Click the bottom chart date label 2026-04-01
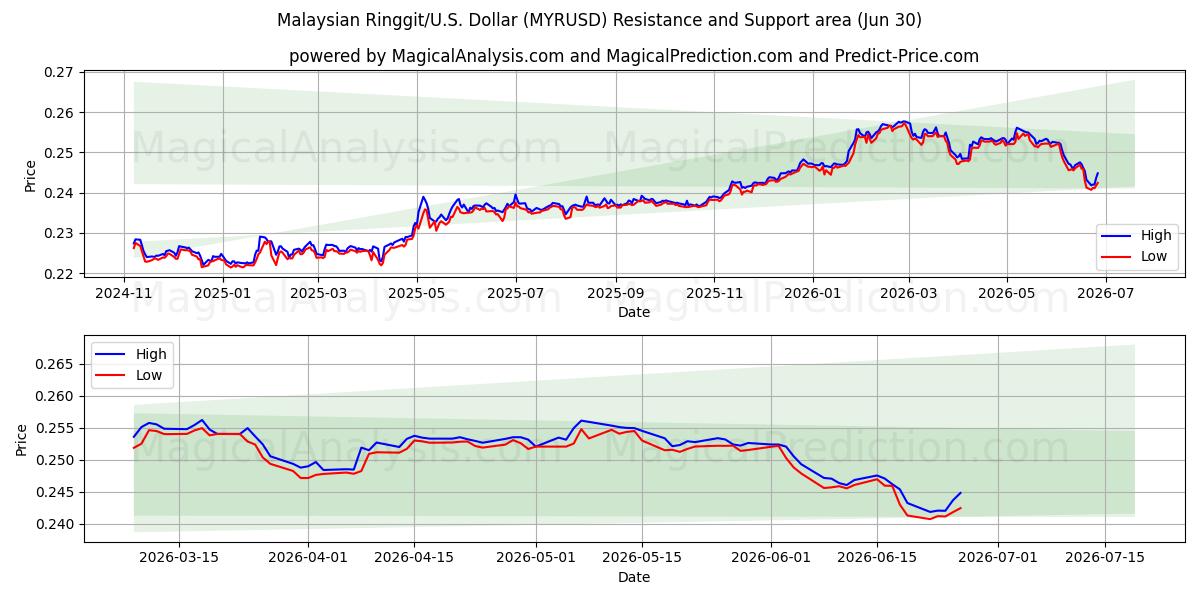Viewport: 1200px width, 600px height. [308, 558]
